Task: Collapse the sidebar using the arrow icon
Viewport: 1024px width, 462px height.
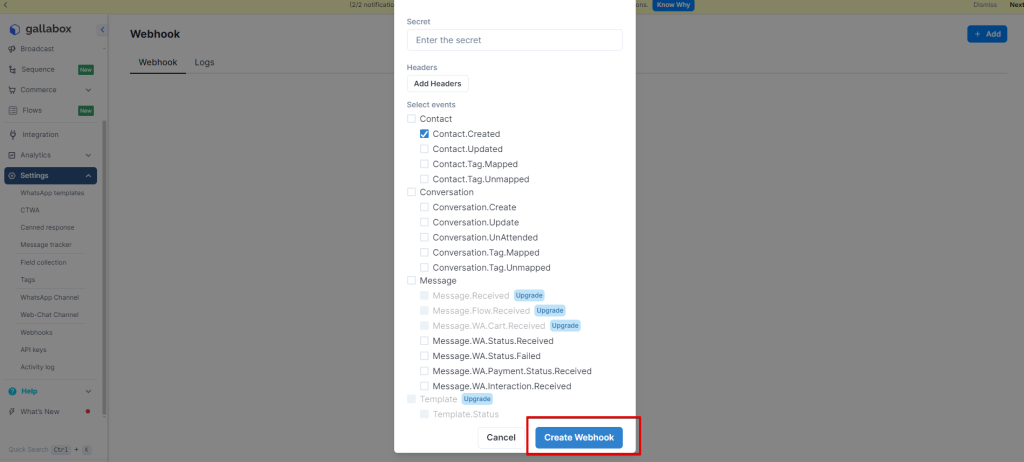Action: pyautogui.click(x=102, y=31)
